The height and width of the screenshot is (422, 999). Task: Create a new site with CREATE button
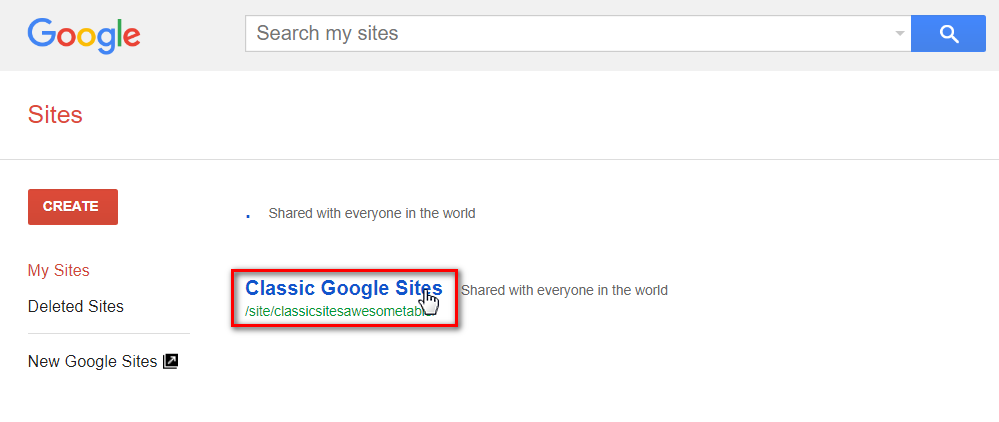pos(73,207)
